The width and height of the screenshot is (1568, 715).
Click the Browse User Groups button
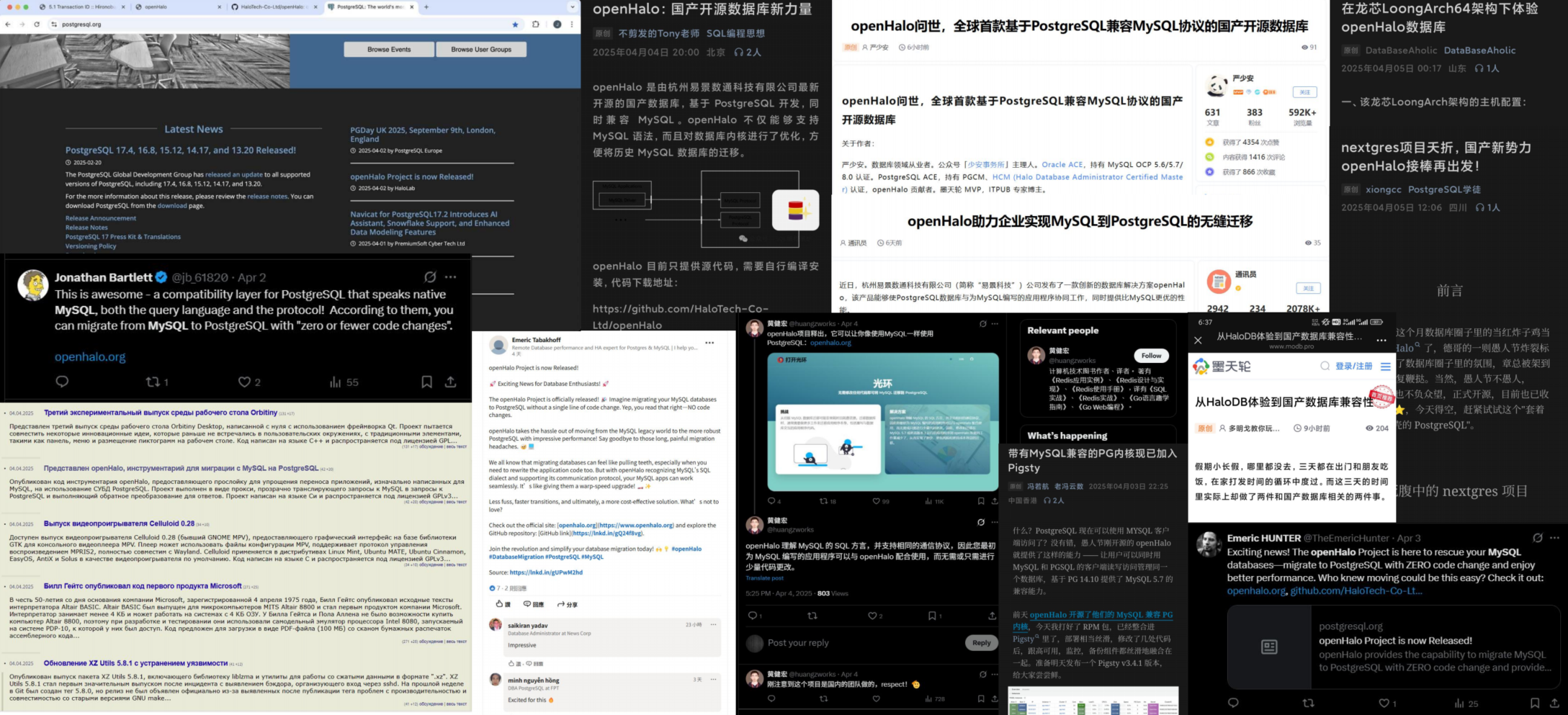(481, 50)
